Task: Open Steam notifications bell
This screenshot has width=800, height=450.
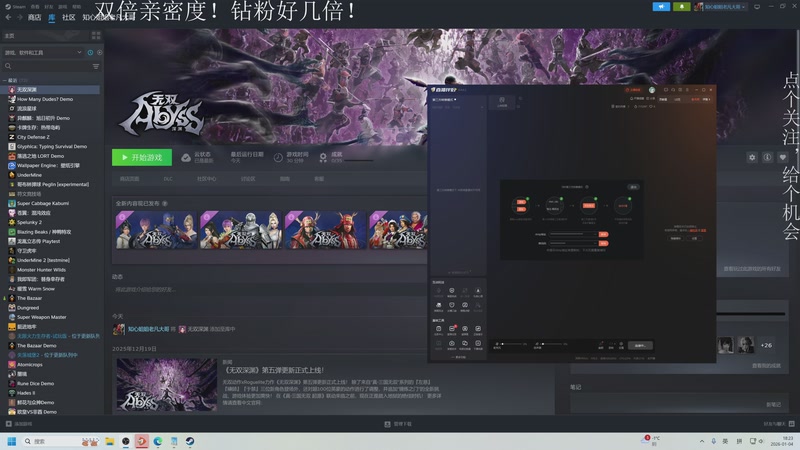Action: click(682, 7)
